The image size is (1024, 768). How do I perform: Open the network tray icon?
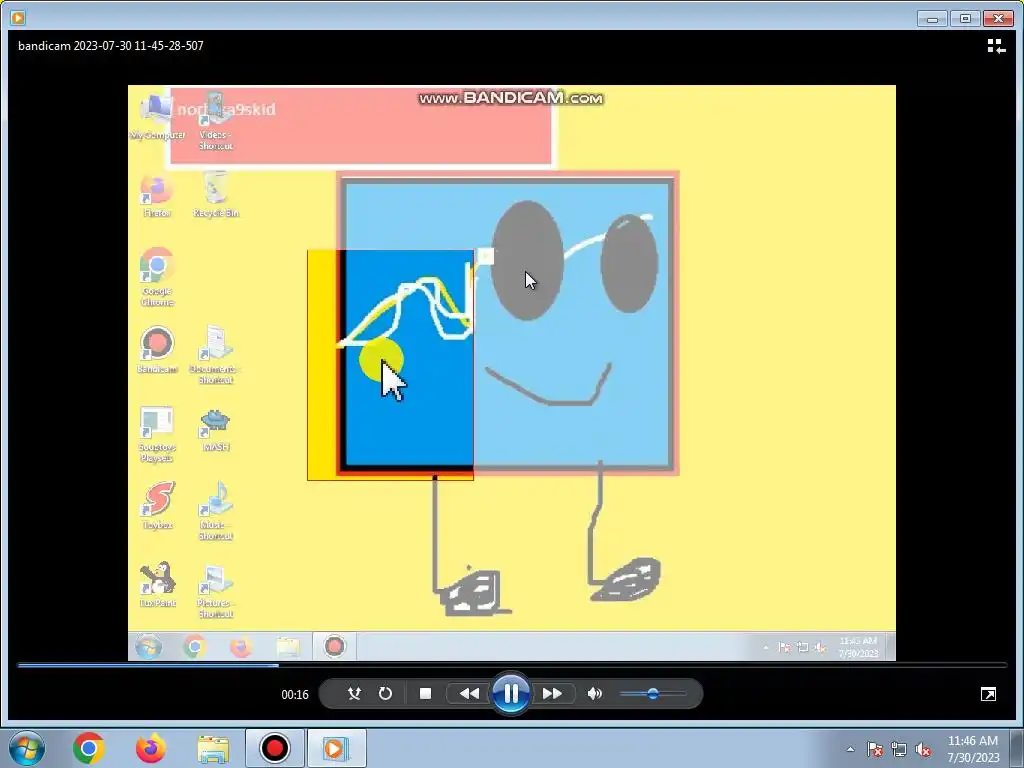tap(899, 749)
